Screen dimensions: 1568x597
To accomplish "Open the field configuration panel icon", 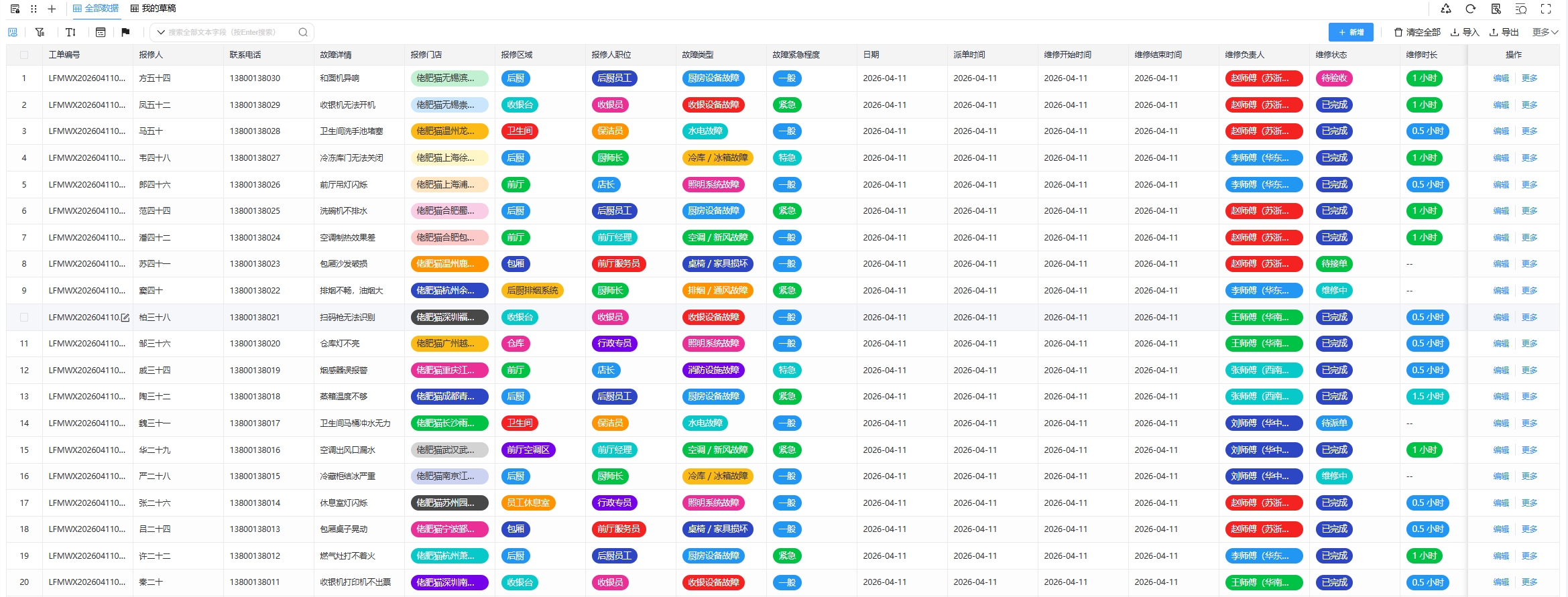I will click(x=101, y=32).
